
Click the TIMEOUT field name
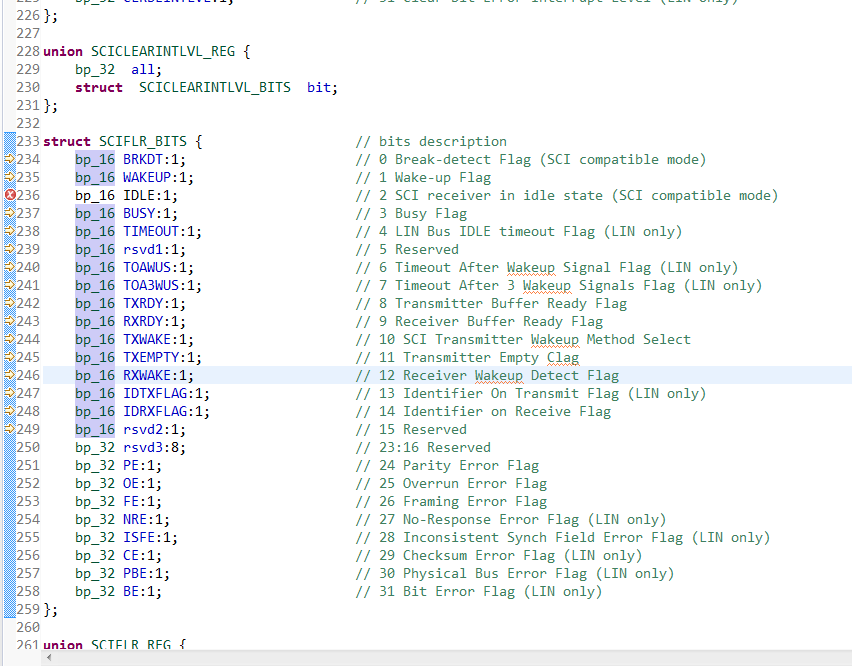click(151, 231)
